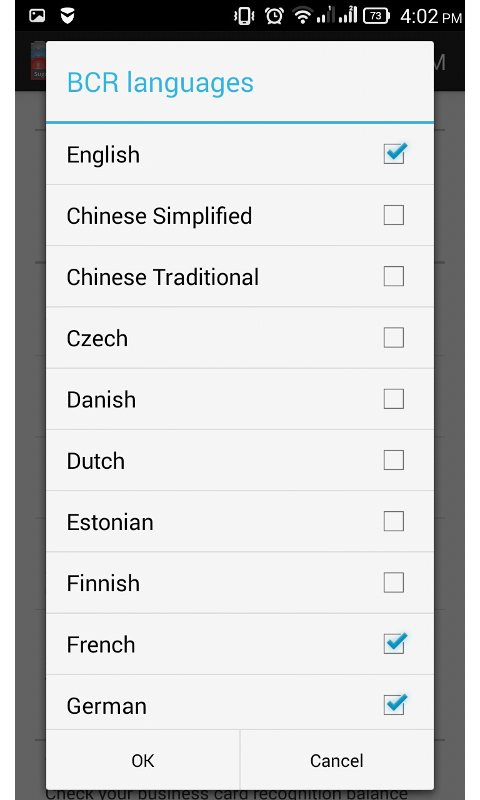
Task: Enable Chinese Simplified checkbox
Action: tap(394, 215)
